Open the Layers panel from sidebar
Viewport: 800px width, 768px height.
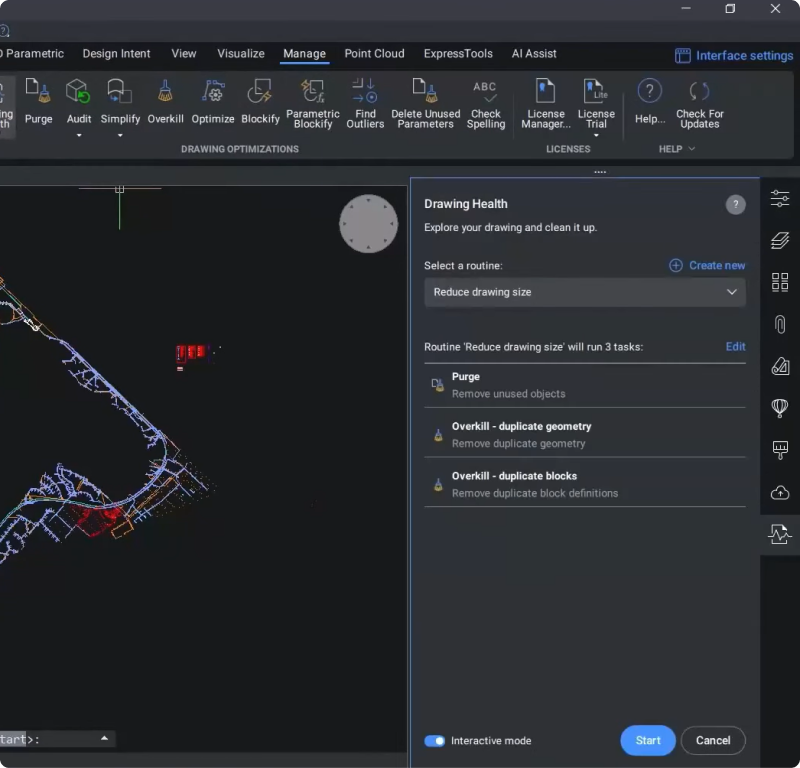(x=780, y=240)
